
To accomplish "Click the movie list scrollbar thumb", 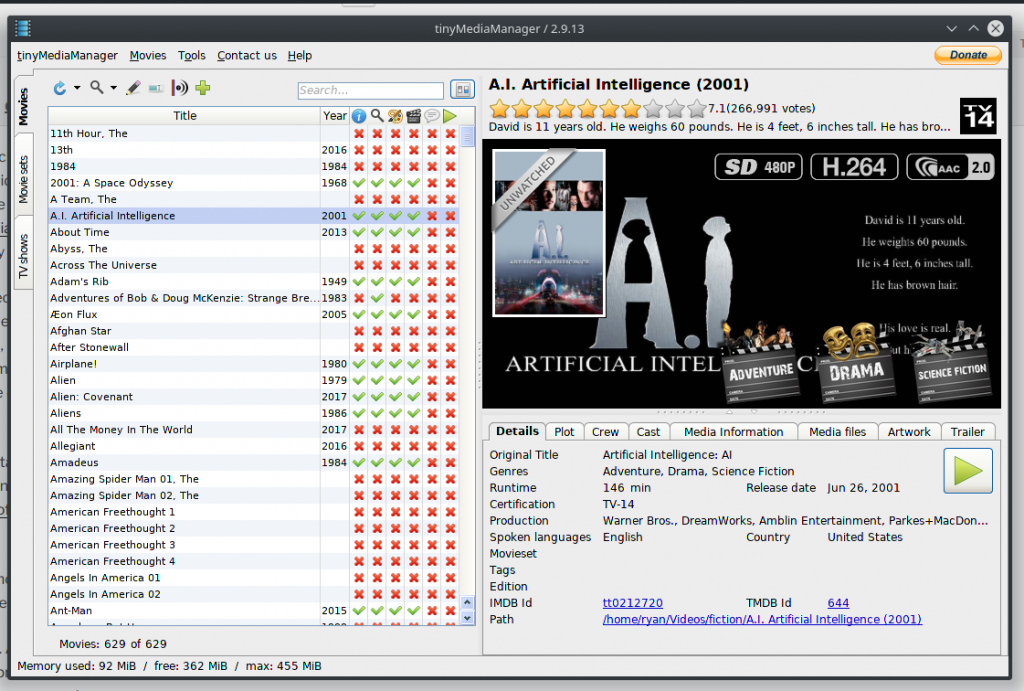I will 467,137.
